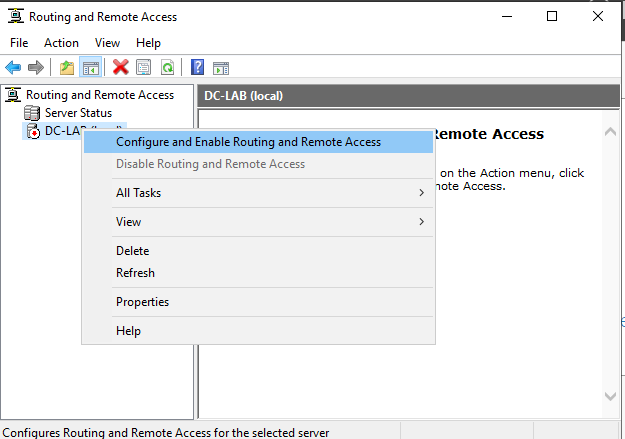This screenshot has height=439, width=625.
Task: Click the scroll down arrow in right pane
Action: [x=612, y=397]
